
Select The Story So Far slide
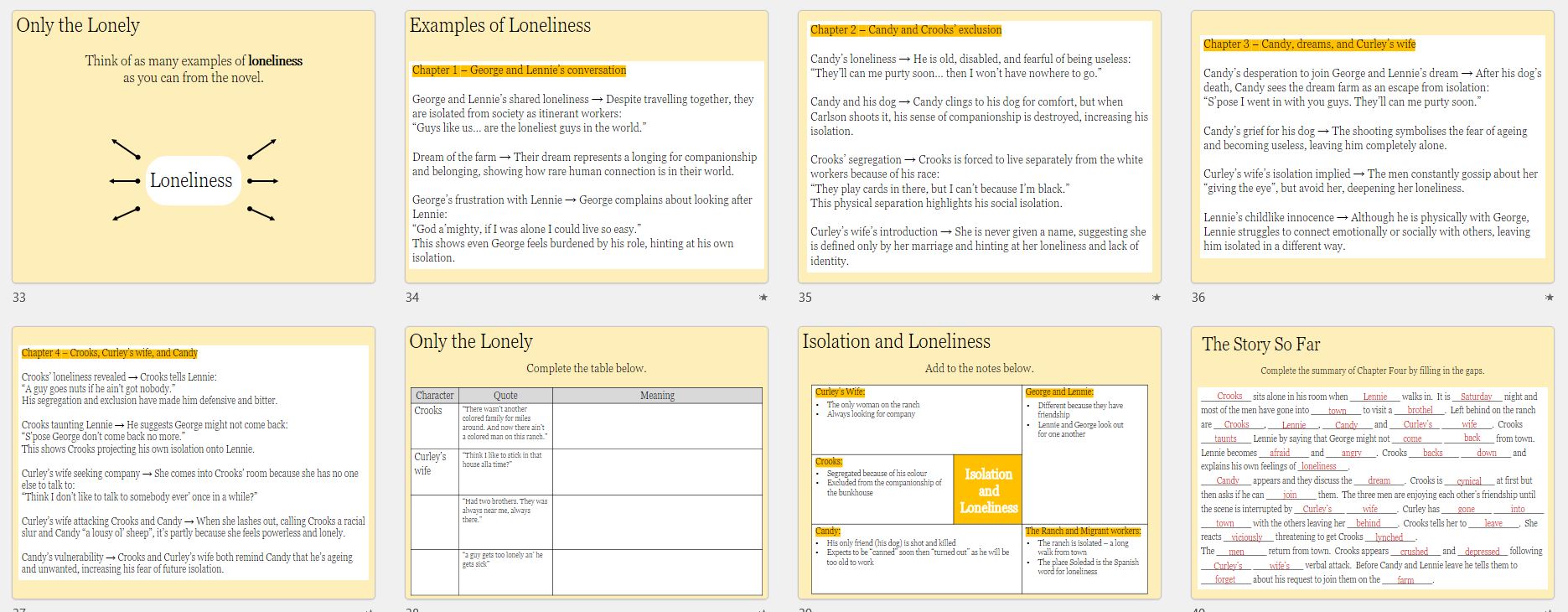click(x=1372, y=462)
